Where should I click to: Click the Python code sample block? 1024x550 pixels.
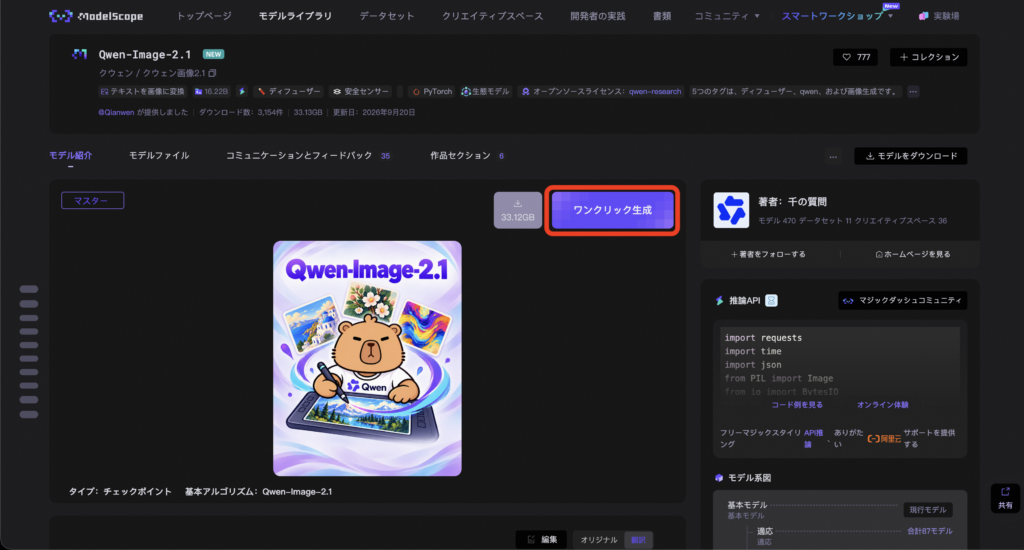(839, 363)
